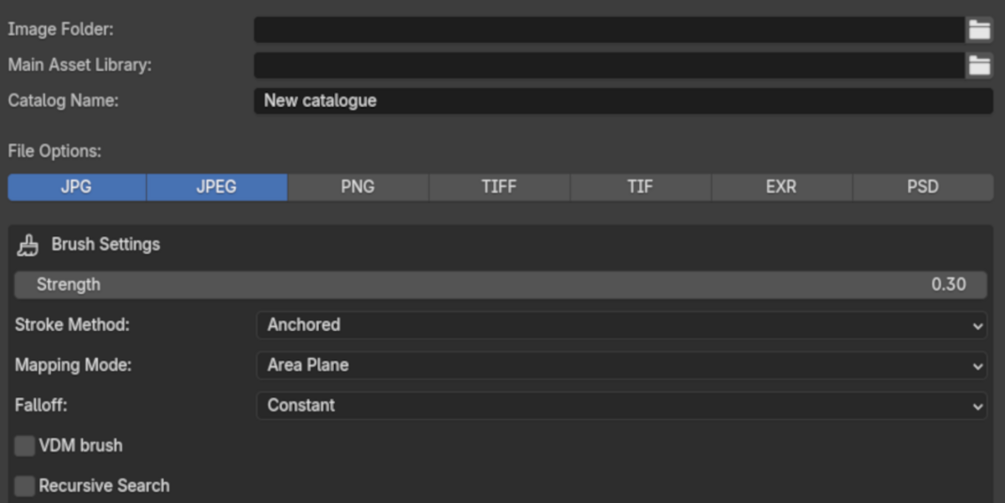
Task: Enable the PSD file format
Action: click(x=923, y=187)
